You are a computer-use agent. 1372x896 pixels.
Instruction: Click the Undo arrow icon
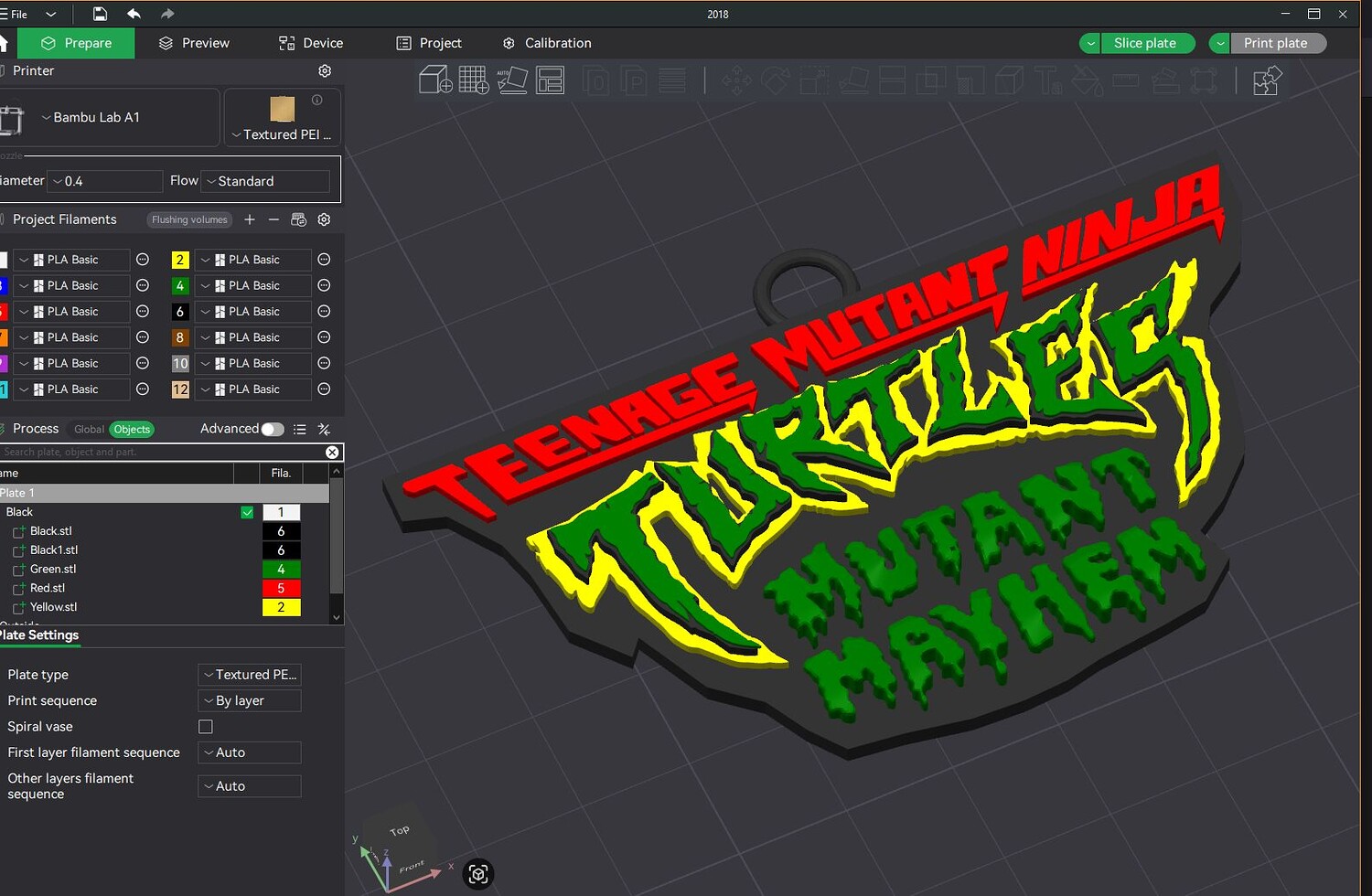134,14
